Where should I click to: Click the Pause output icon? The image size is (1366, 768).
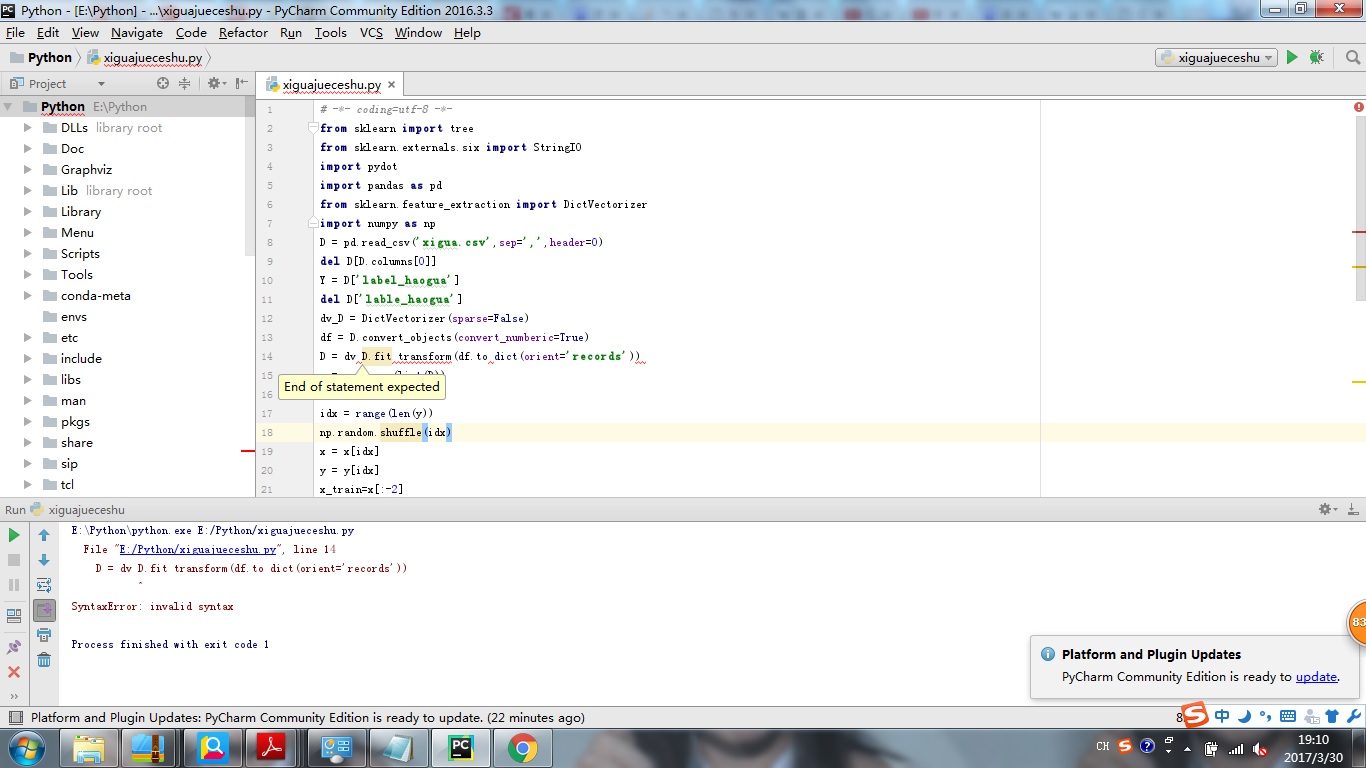[x=14, y=585]
